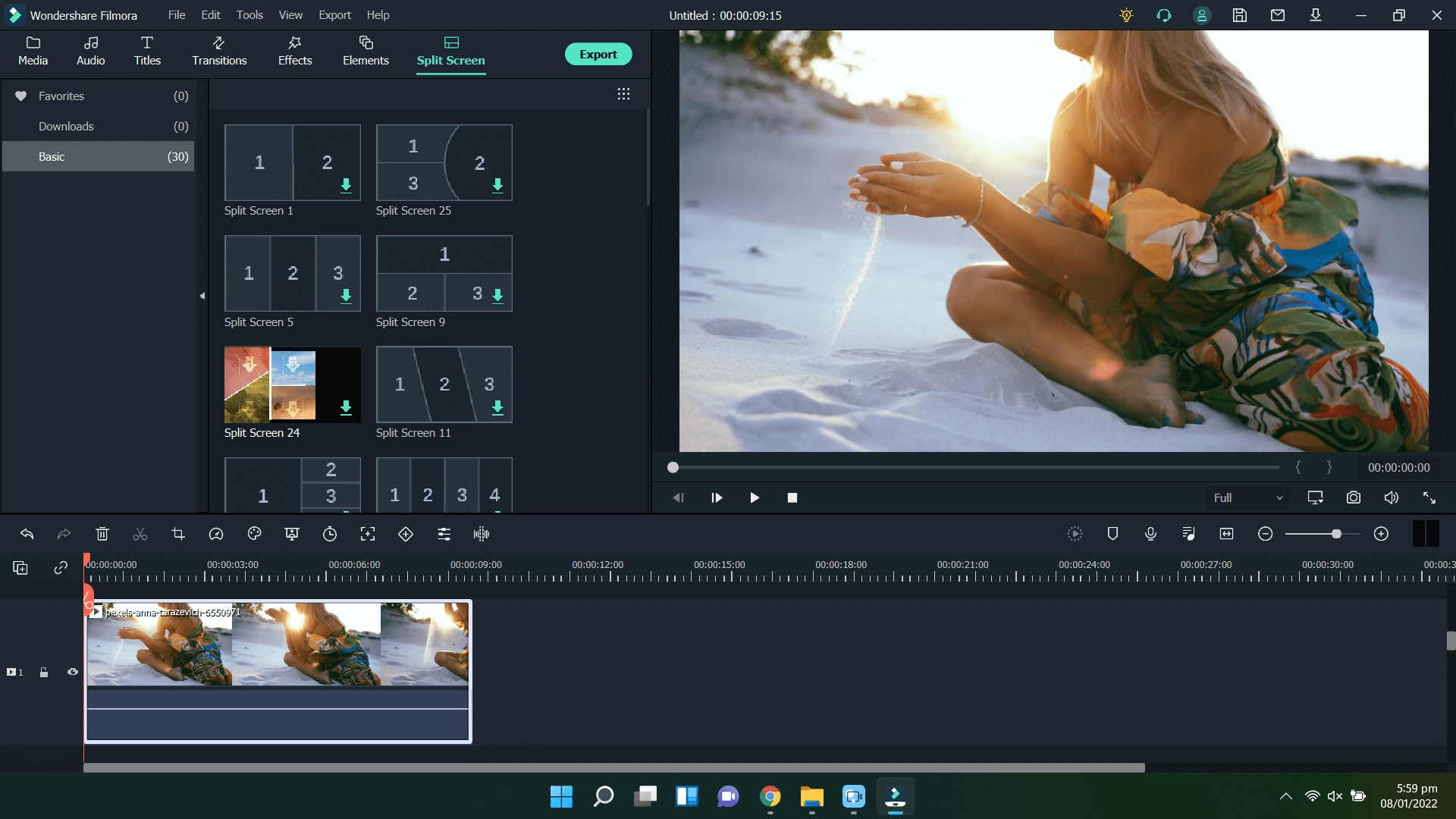
Task: Open the Speed control icon
Action: coord(216,534)
